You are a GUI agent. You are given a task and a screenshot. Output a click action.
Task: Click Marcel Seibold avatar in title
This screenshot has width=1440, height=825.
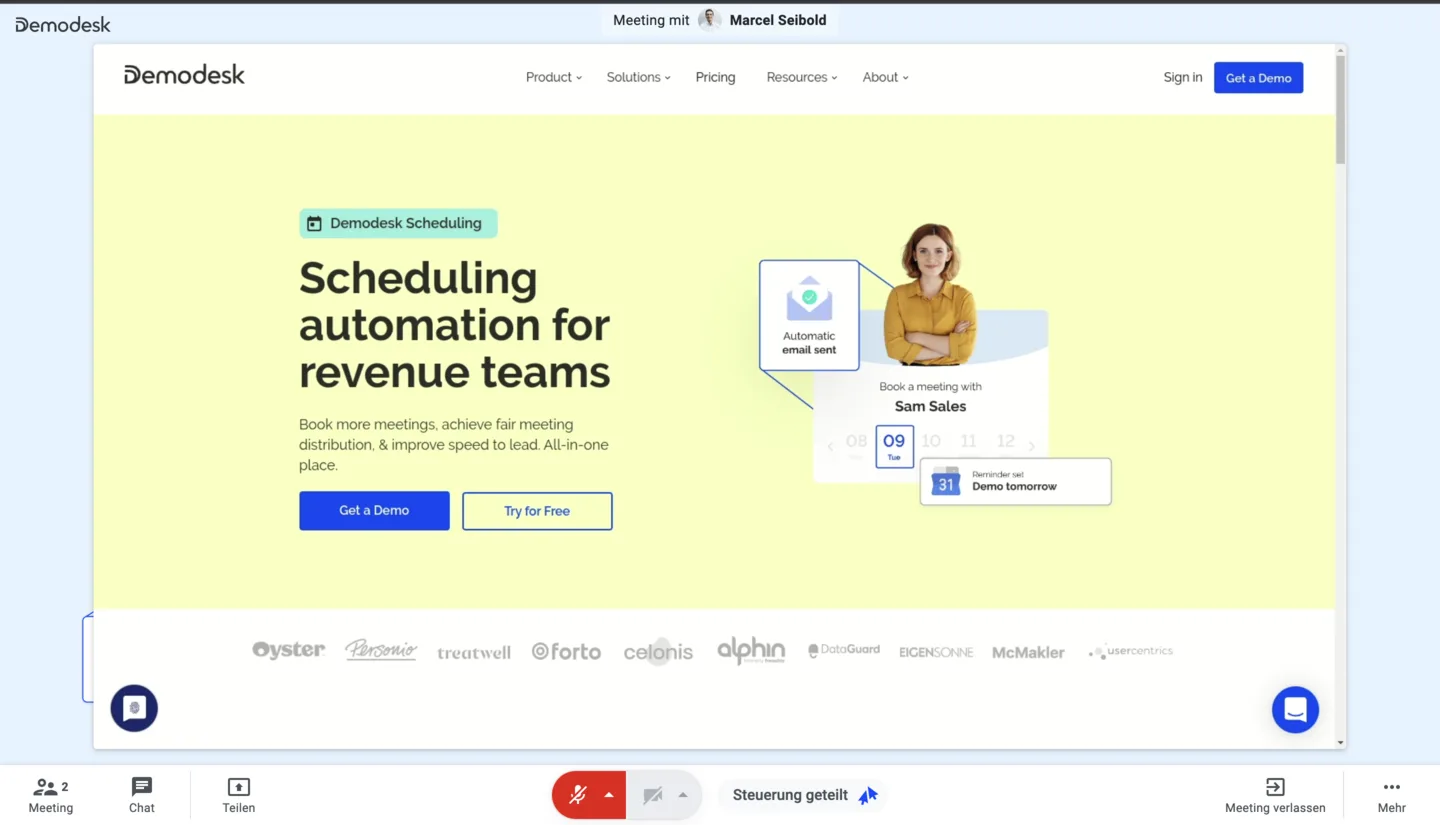[x=710, y=20]
